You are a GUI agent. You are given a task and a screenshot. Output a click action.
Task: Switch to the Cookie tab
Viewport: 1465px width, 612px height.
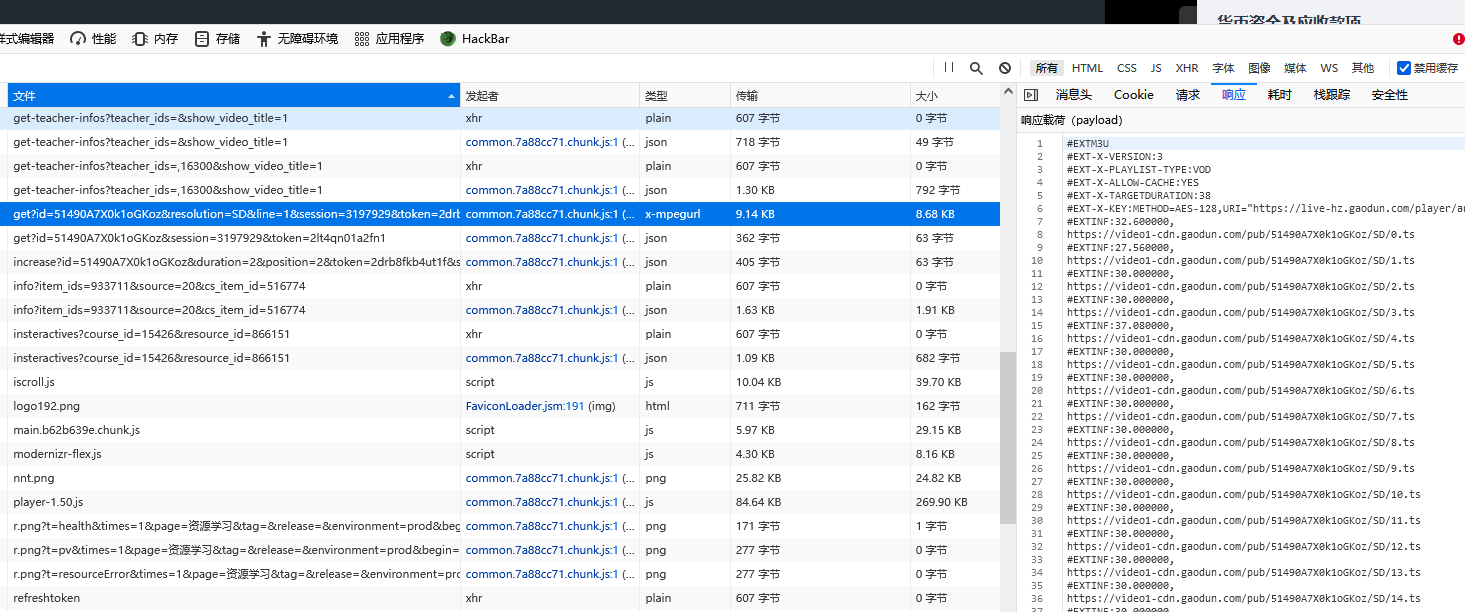click(1133, 95)
